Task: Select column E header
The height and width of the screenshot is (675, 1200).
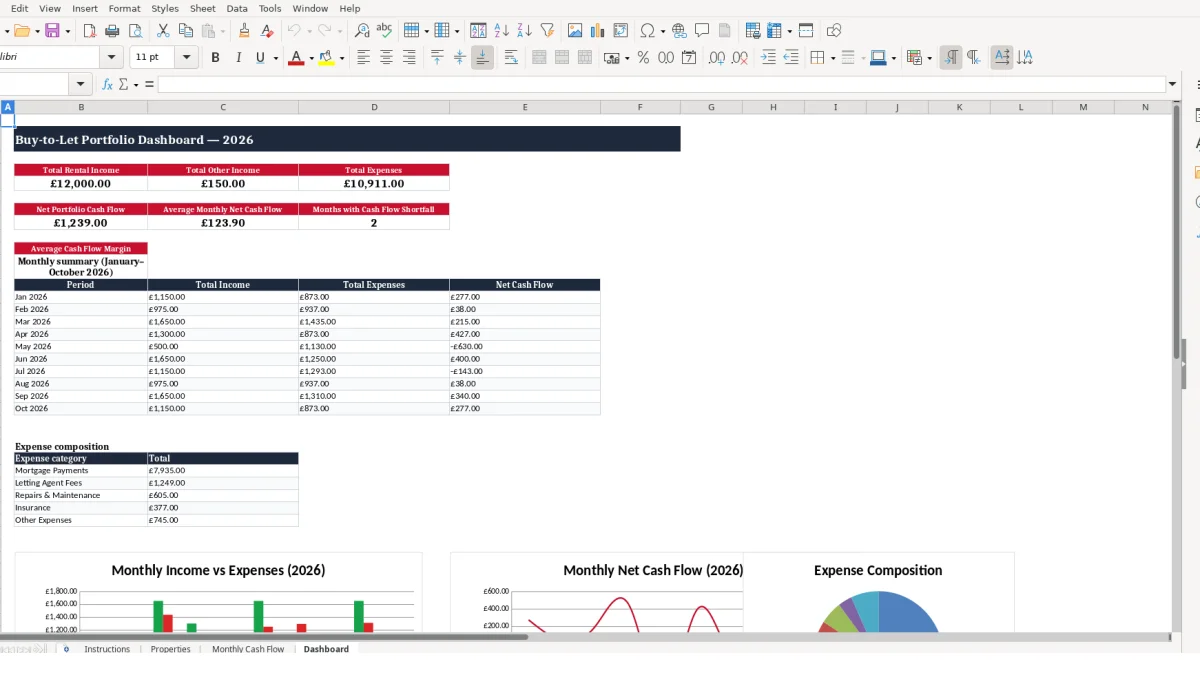Action: pos(525,107)
